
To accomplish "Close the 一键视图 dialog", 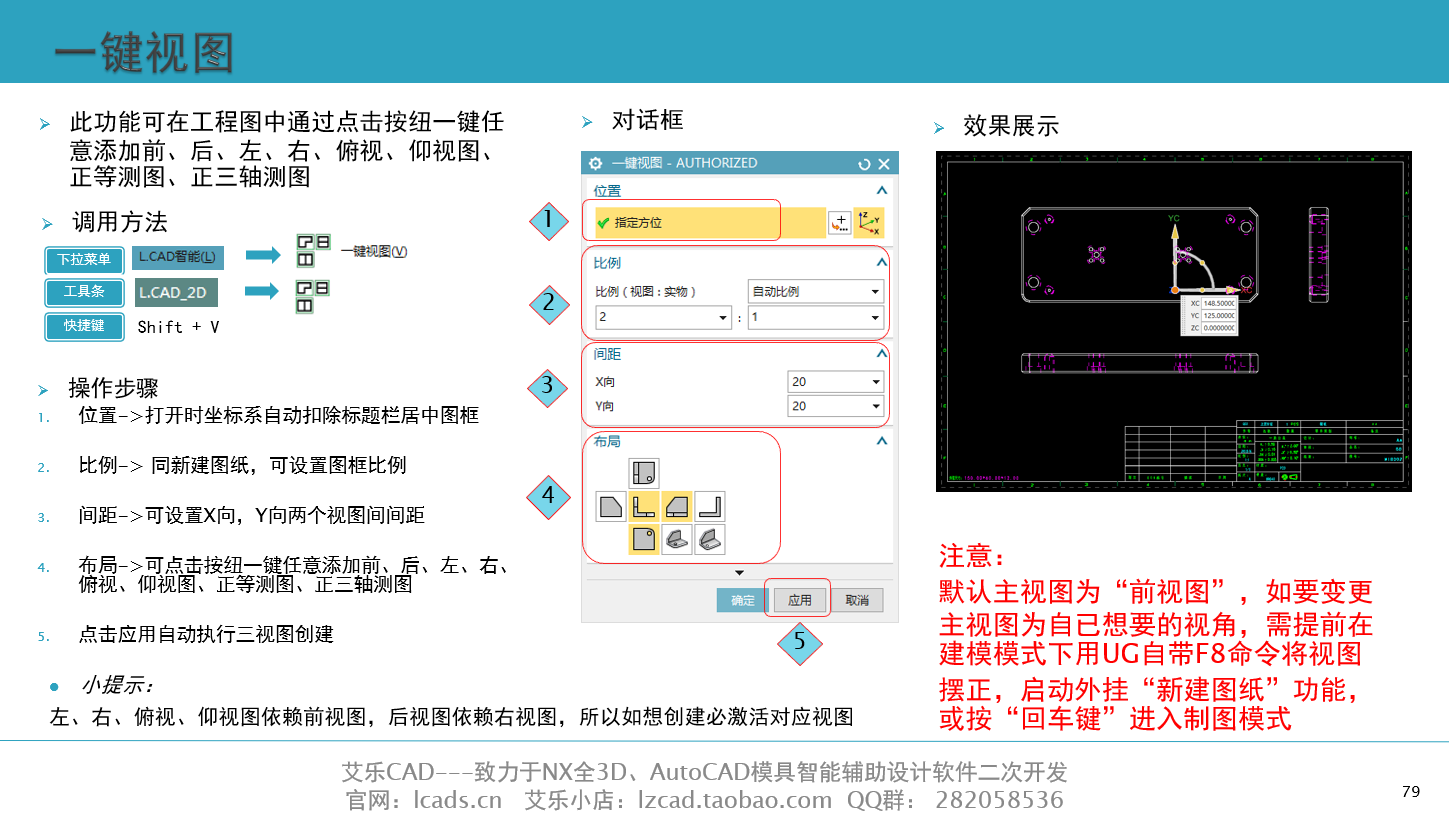I will point(884,163).
